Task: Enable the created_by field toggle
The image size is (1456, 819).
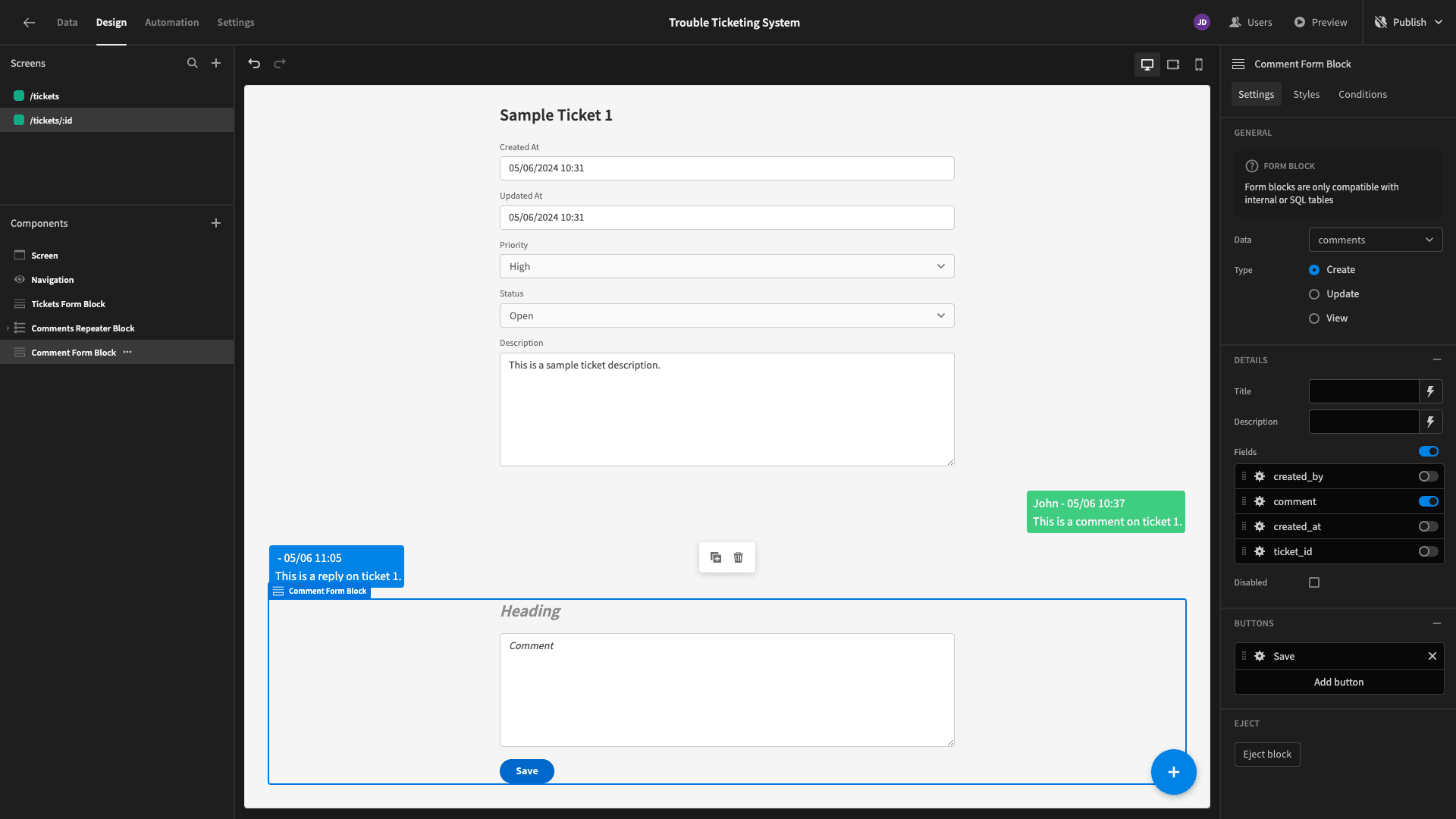Action: pyautogui.click(x=1429, y=477)
